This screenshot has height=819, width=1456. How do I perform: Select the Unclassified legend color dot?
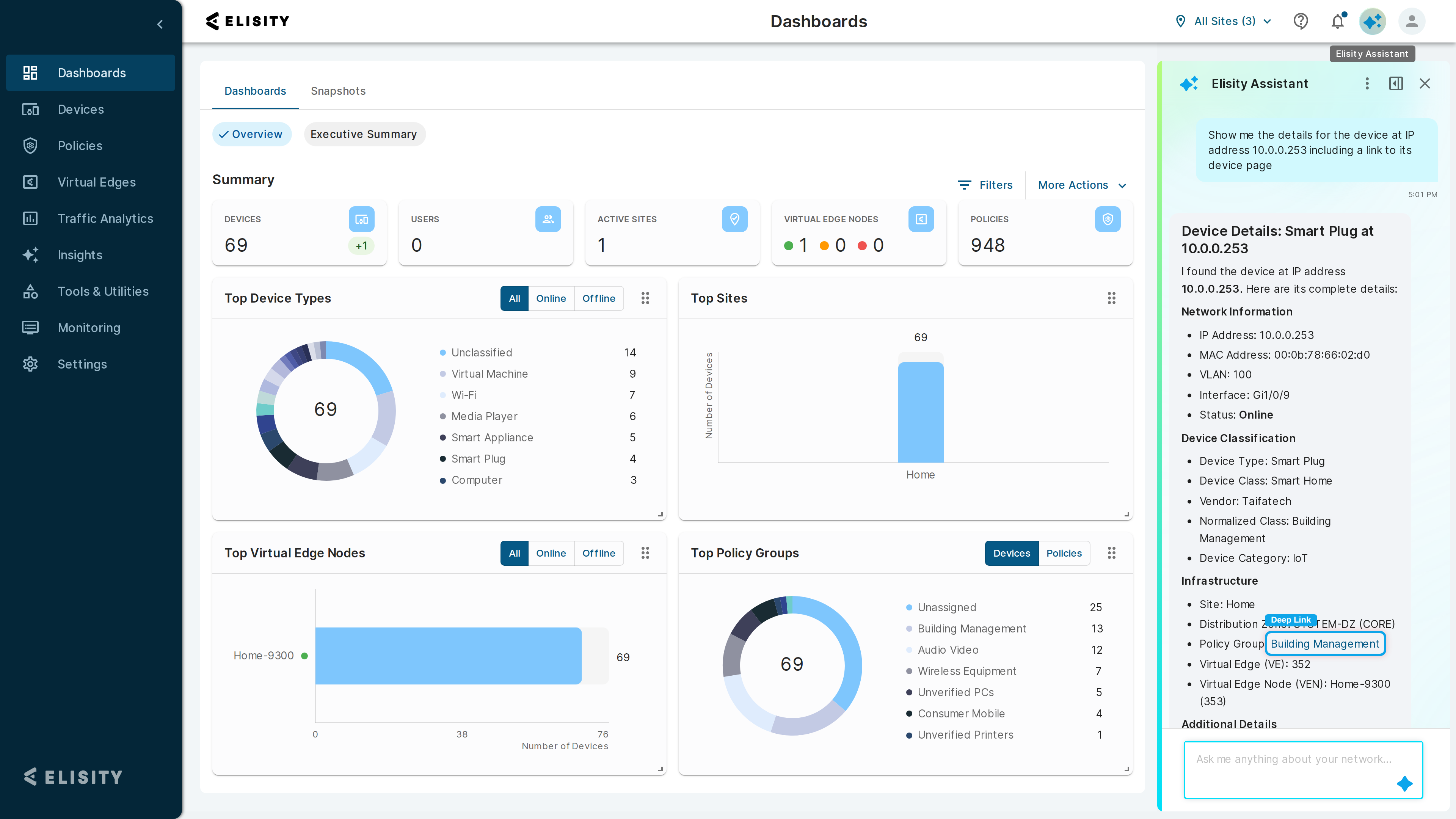[442, 353]
